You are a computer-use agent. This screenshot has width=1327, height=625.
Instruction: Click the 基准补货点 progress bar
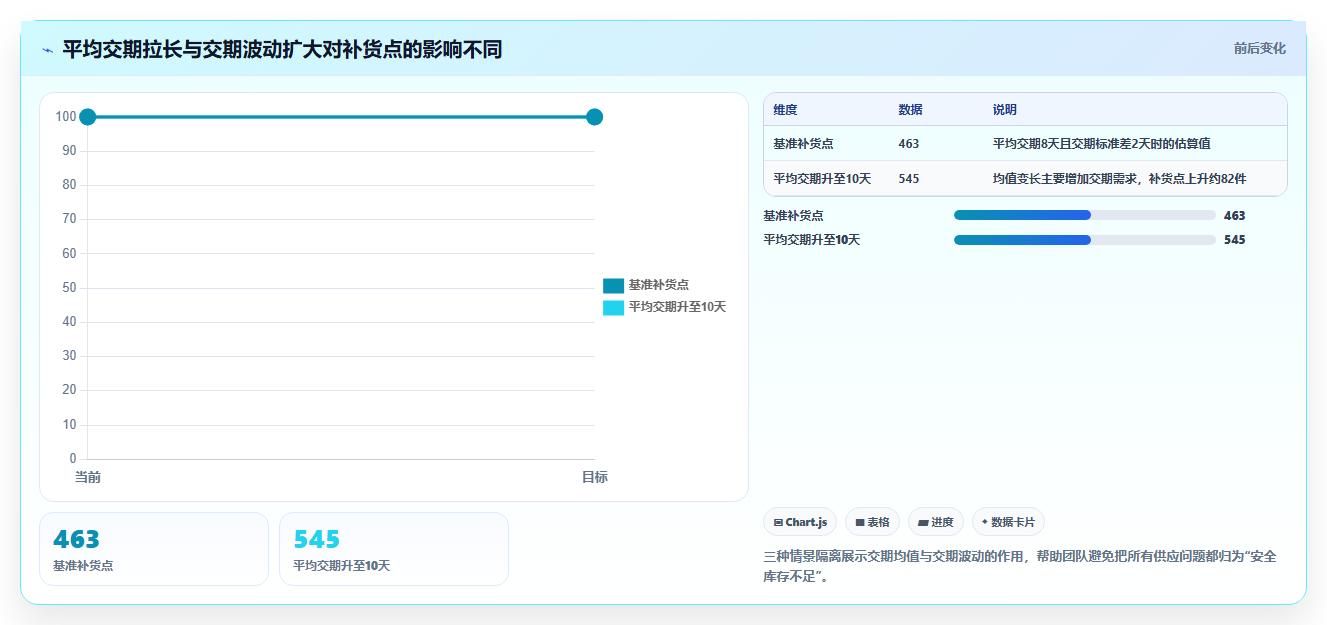[x=1085, y=215]
